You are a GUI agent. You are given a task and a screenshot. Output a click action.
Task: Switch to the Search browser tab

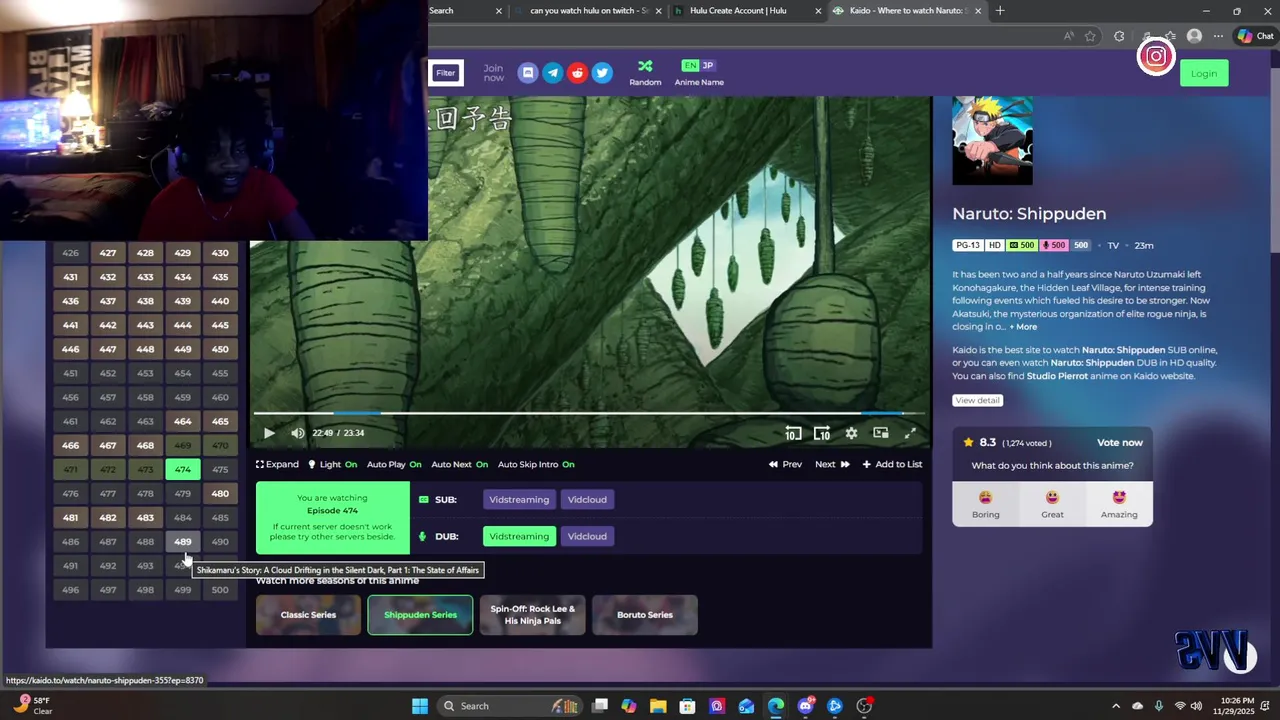pos(465,11)
